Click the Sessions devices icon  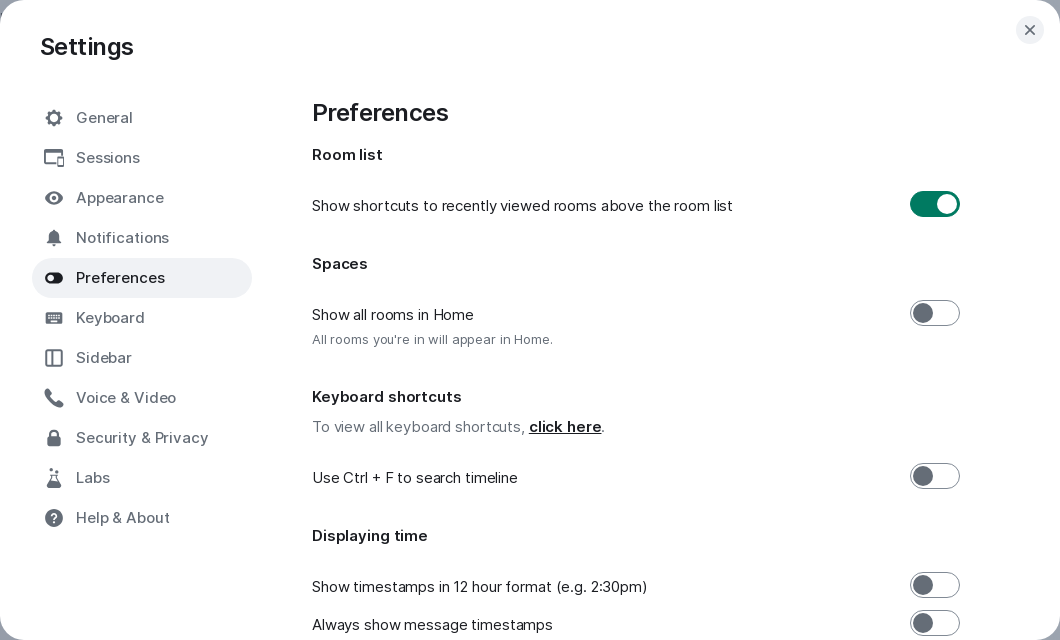[54, 158]
